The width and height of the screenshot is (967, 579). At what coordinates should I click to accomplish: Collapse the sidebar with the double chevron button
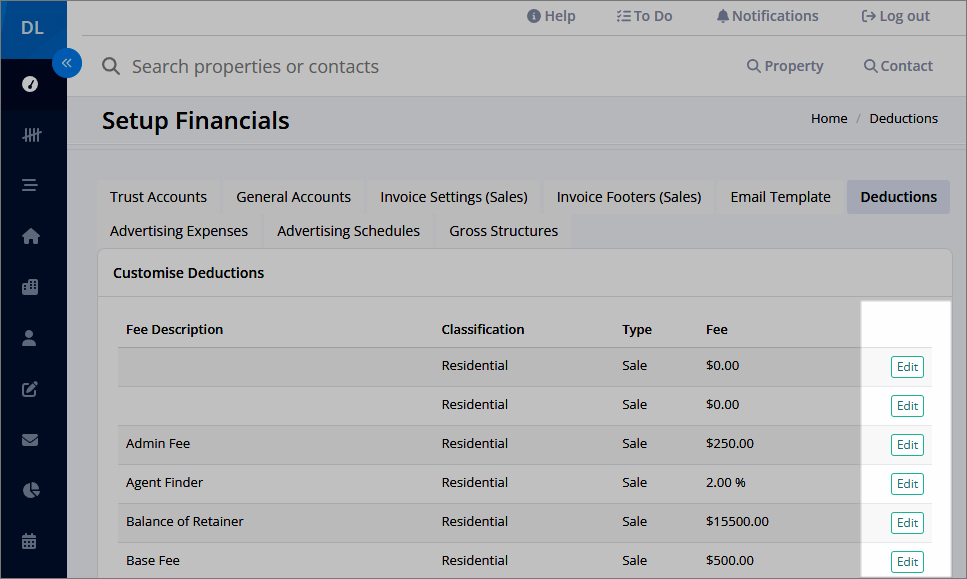(67, 63)
